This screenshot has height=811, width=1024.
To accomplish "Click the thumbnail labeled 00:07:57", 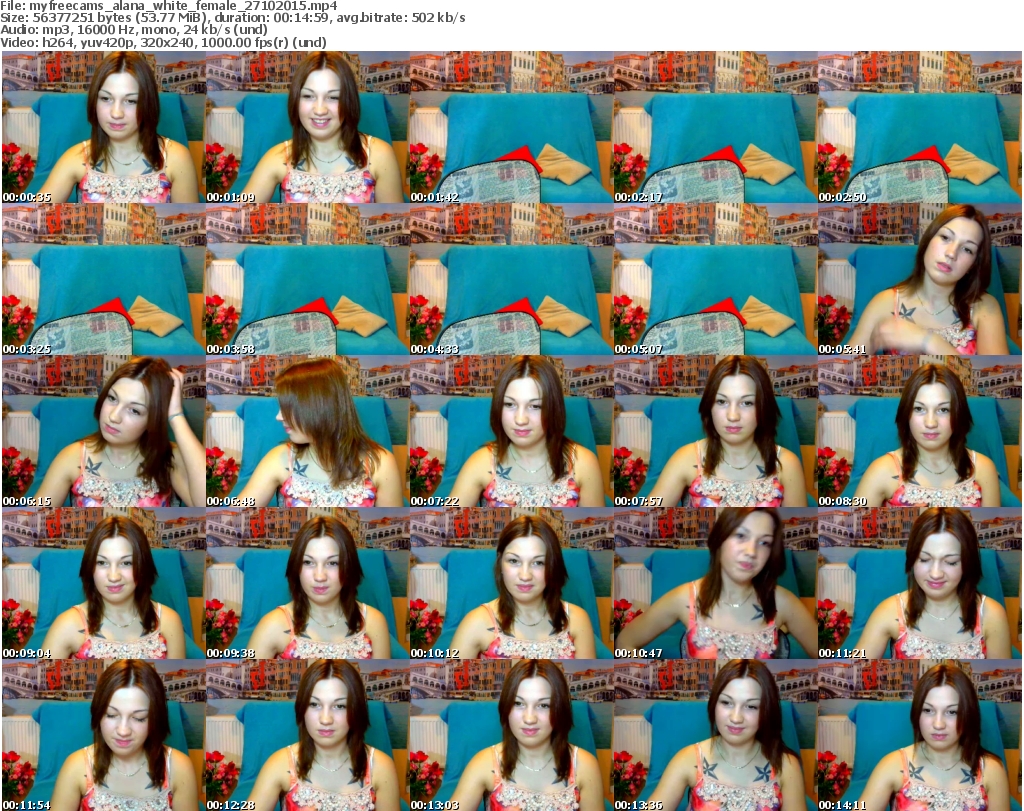I will 715,432.
